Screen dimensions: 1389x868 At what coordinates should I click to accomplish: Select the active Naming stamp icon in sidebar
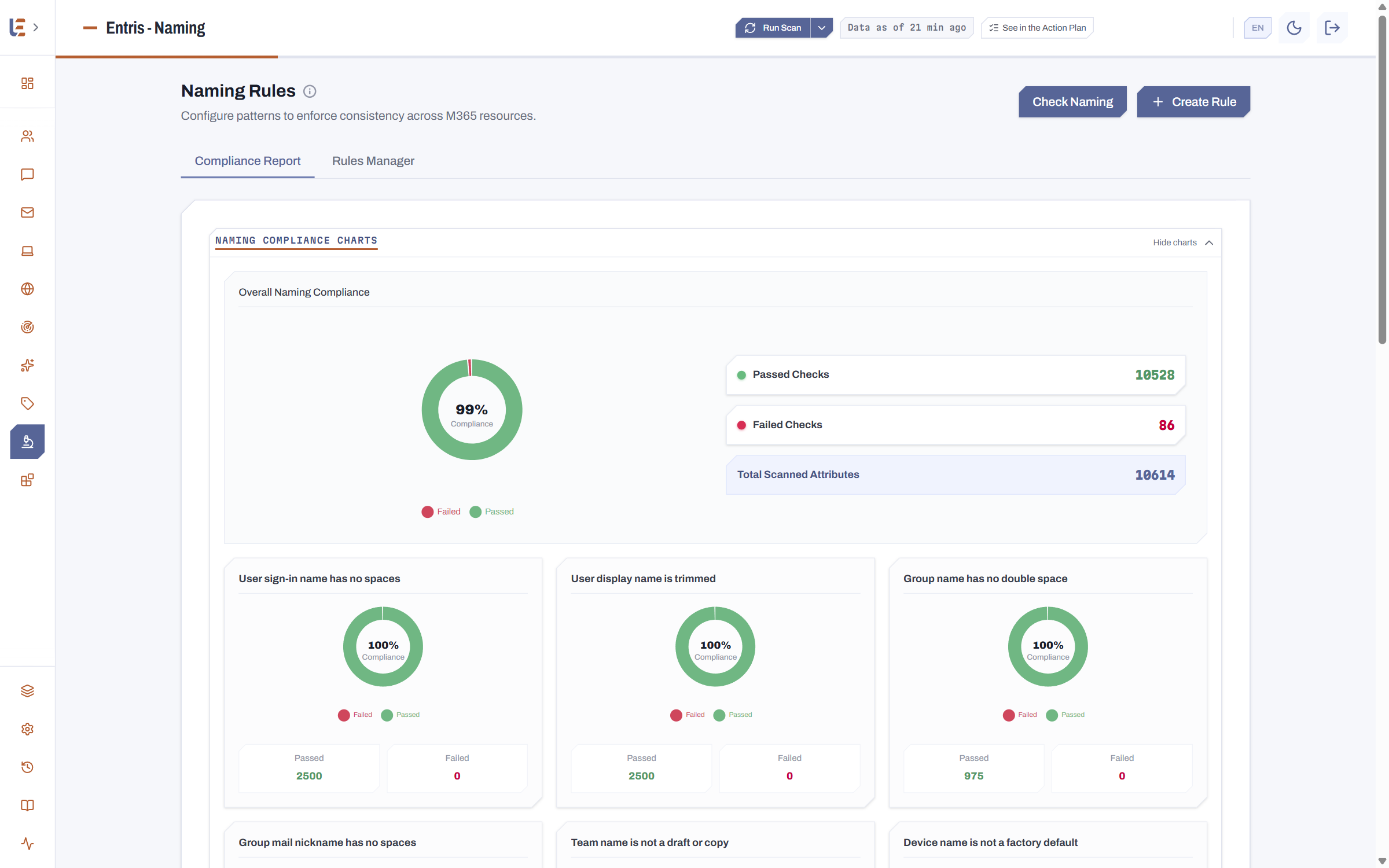click(x=27, y=442)
